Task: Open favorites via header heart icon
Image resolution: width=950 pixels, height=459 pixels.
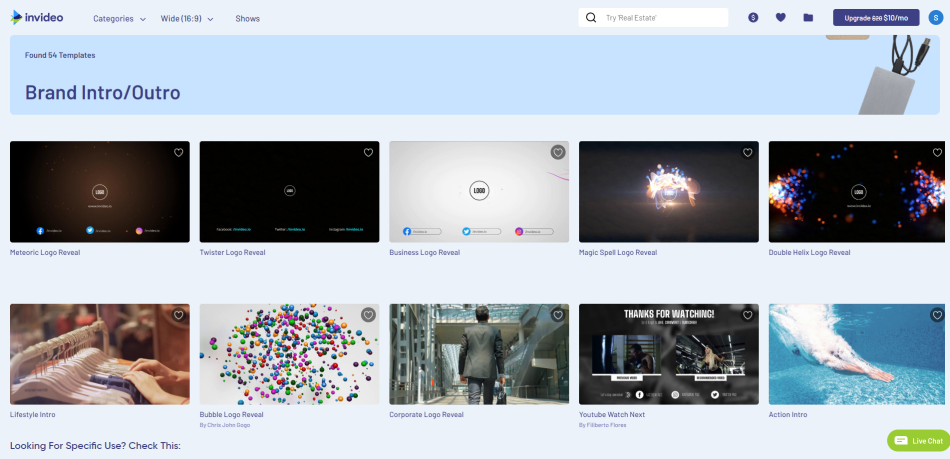Action: point(780,18)
